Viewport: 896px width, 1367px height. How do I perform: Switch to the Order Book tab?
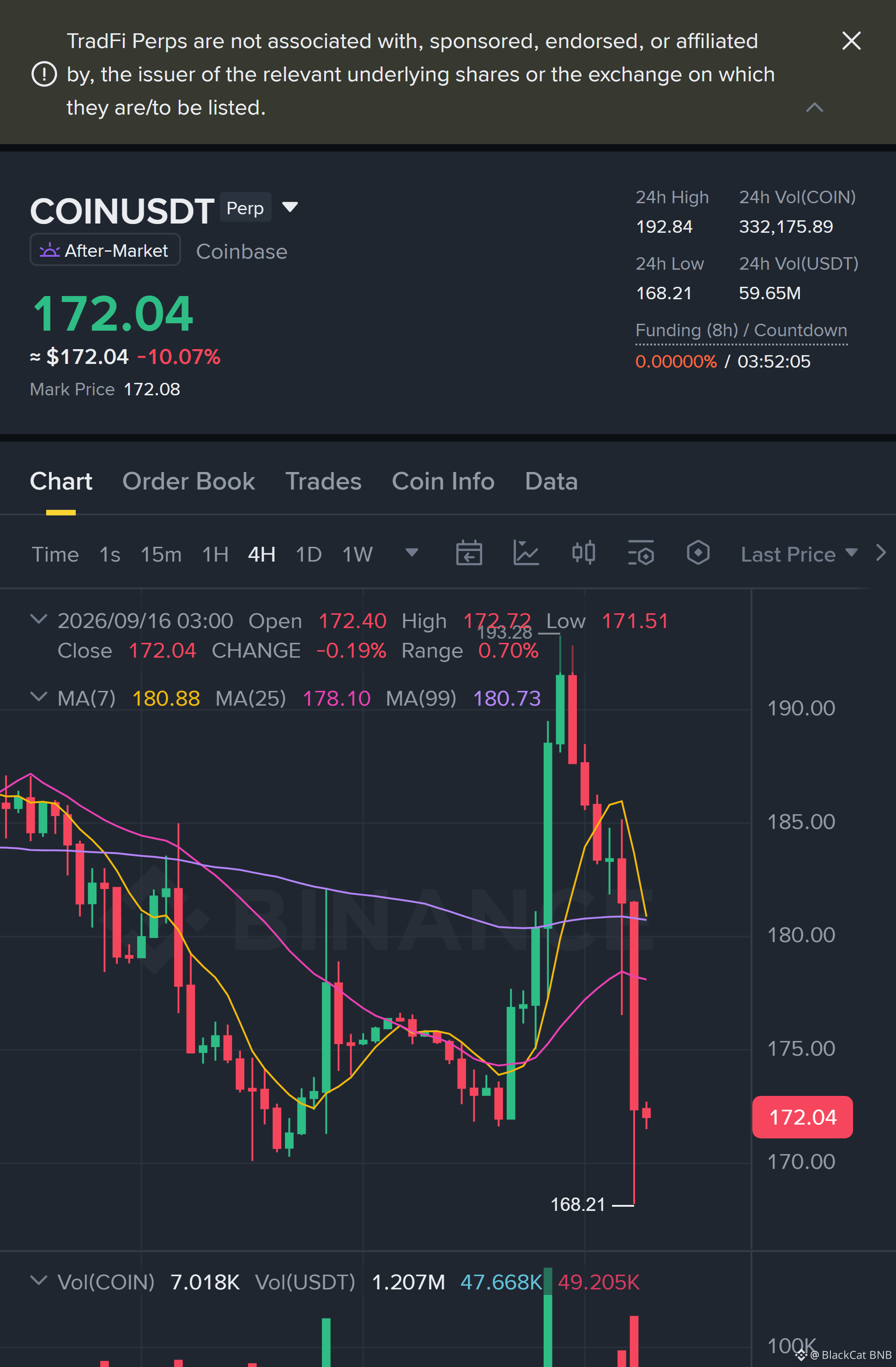pyautogui.click(x=188, y=481)
